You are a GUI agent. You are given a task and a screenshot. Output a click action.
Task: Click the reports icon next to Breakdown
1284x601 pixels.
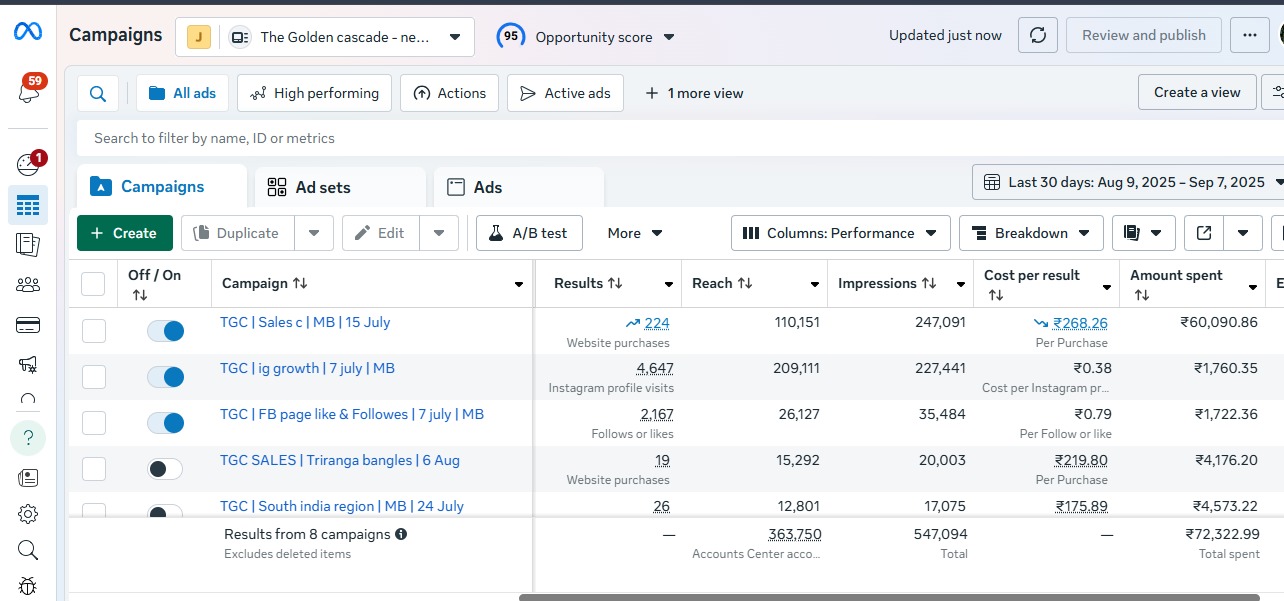click(1143, 233)
